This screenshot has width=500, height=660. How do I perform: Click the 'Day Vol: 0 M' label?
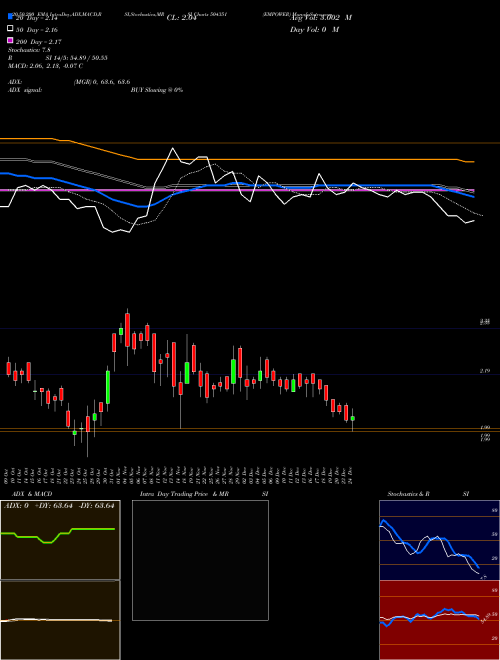pos(314,29)
